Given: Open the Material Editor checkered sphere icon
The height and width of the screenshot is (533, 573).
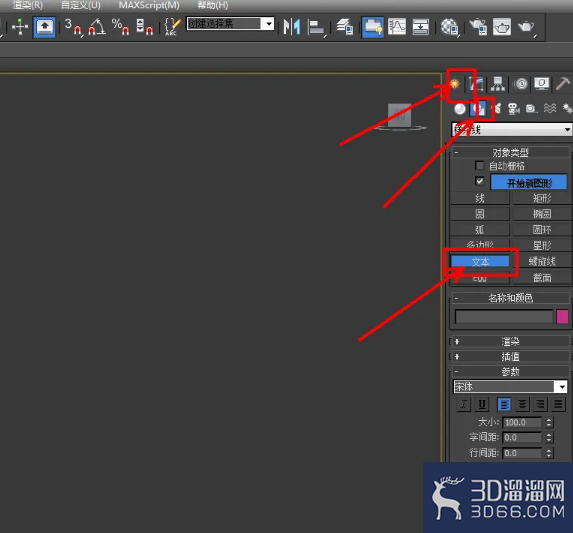Looking at the screenshot, I should (x=449, y=27).
